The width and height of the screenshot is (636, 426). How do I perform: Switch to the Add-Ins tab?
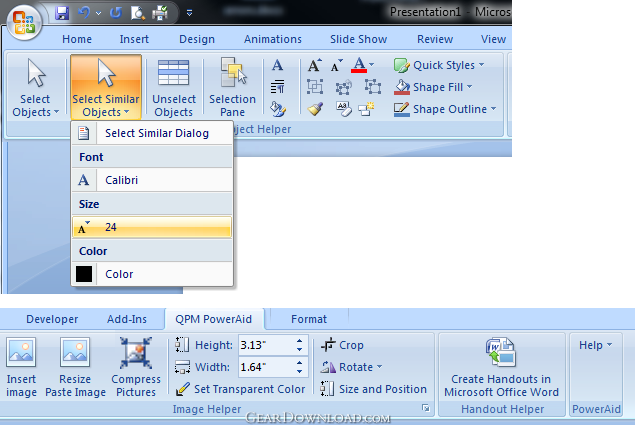(x=127, y=319)
